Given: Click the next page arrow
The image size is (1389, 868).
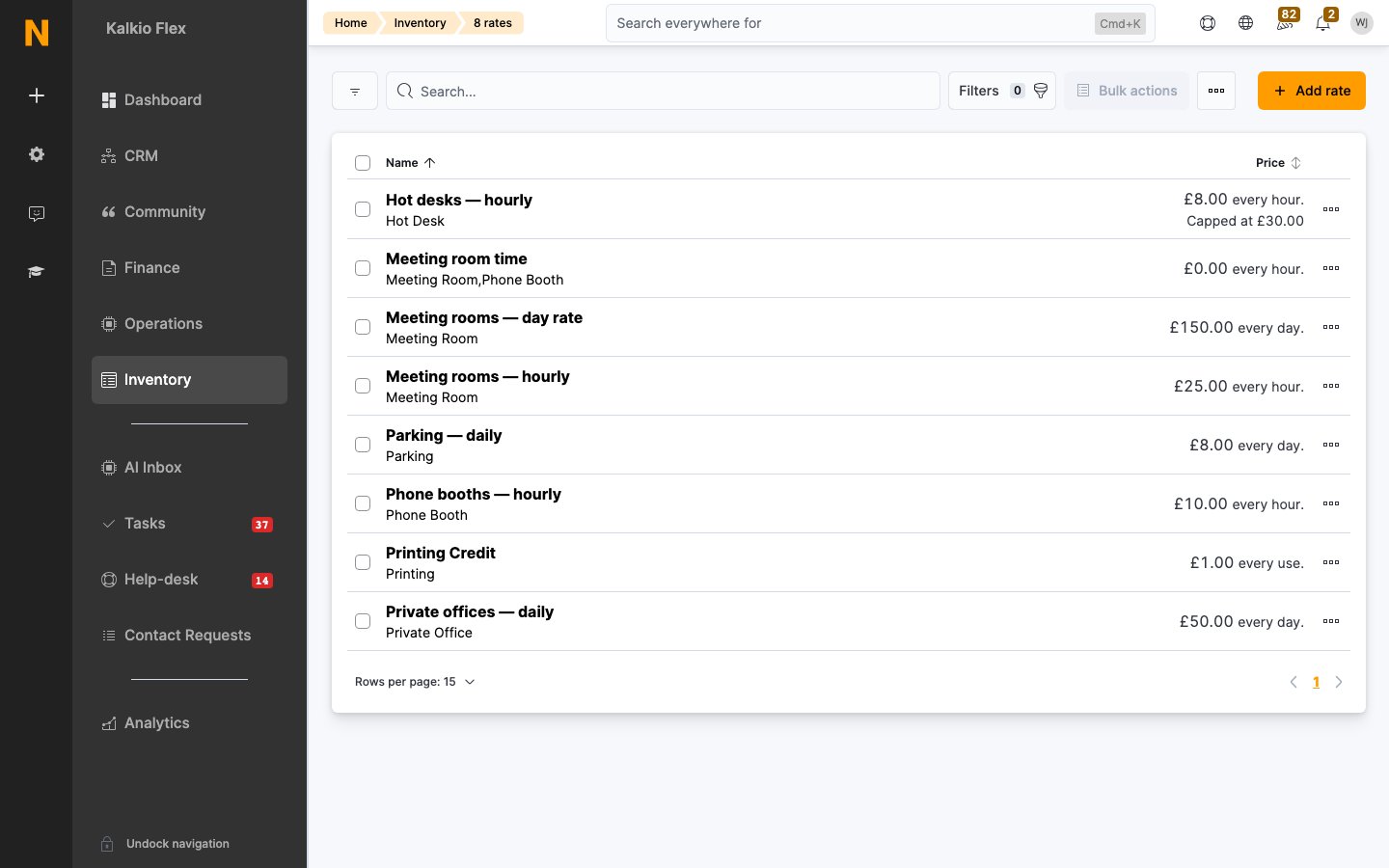Looking at the screenshot, I should pos(1339,682).
